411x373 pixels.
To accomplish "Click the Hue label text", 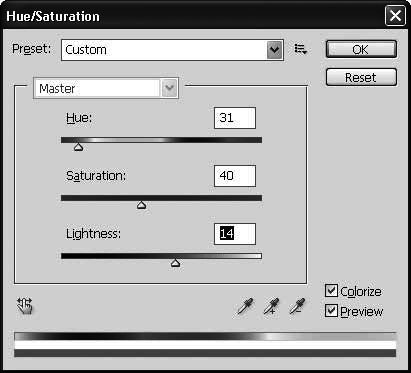I will coord(79,118).
